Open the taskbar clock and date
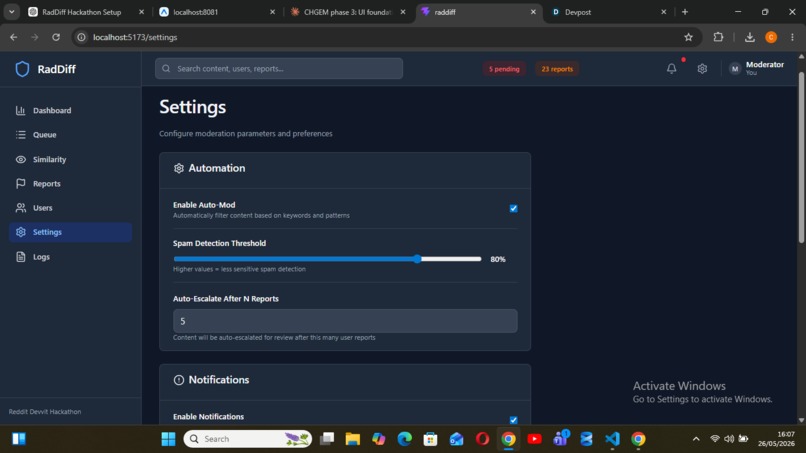The width and height of the screenshot is (806, 453). (x=779, y=439)
